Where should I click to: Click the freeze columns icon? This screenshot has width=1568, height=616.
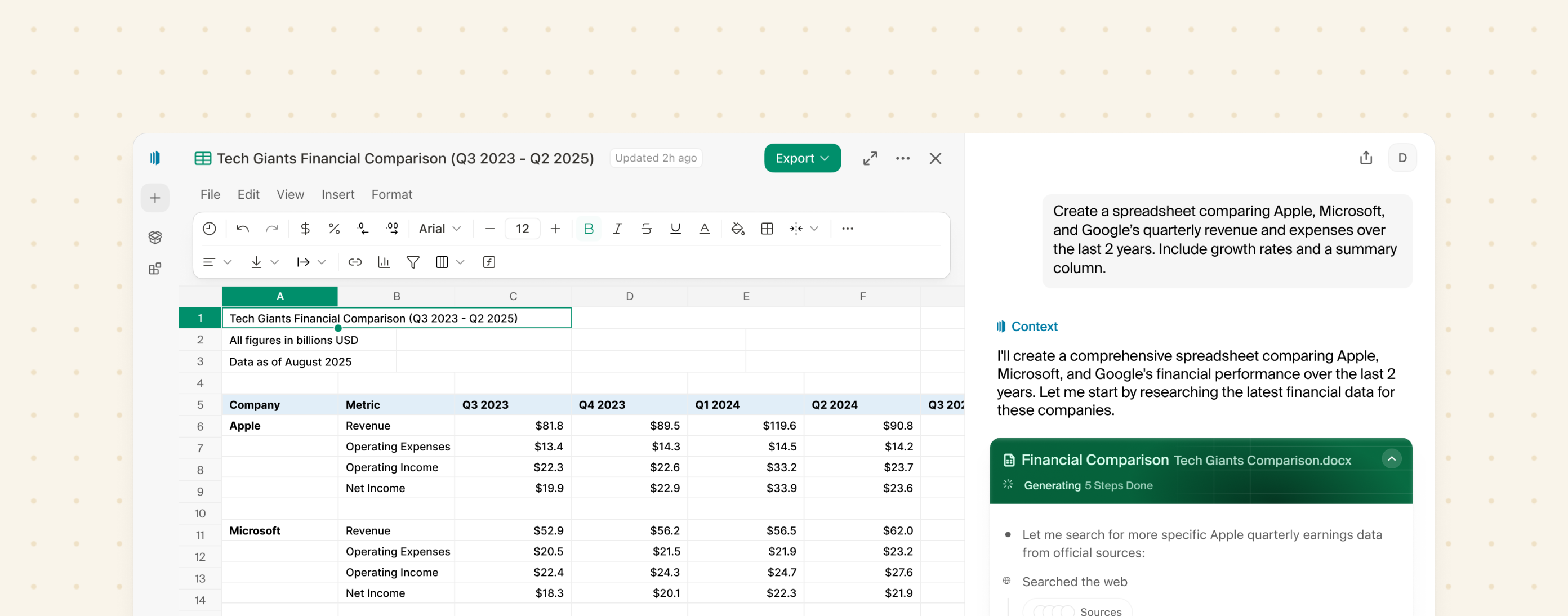pos(442,262)
